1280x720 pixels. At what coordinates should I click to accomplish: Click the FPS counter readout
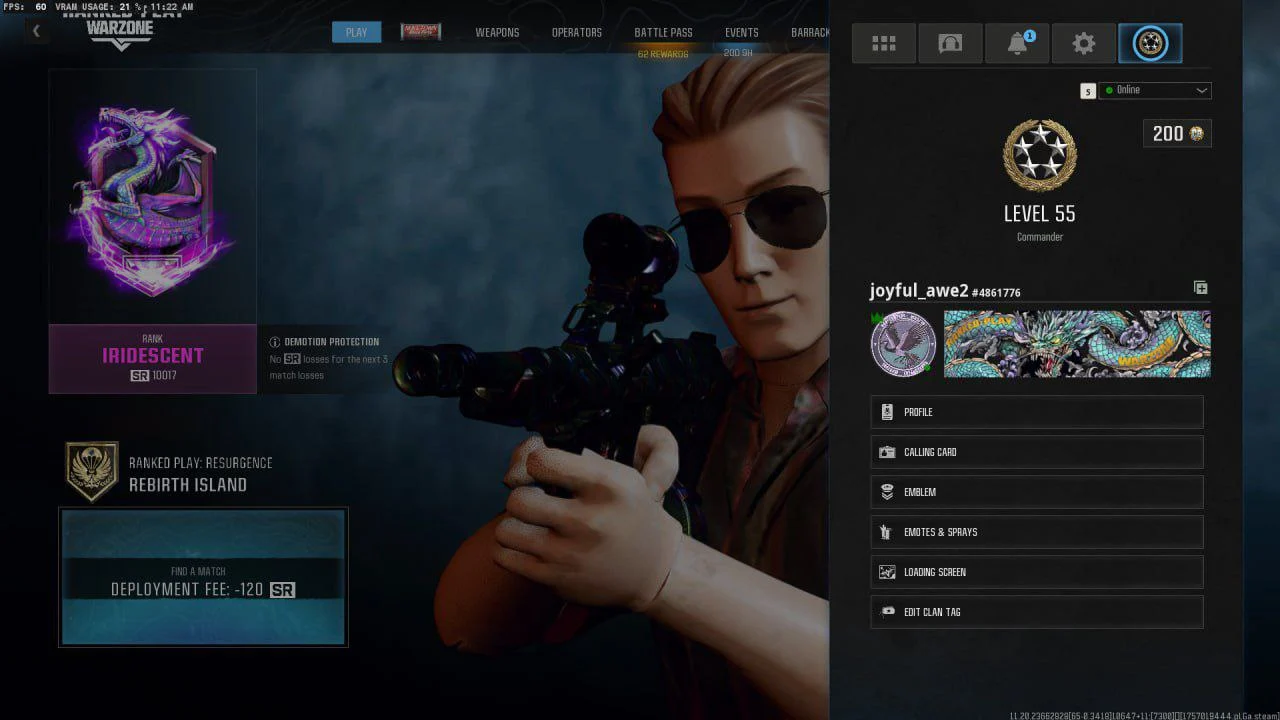pos(24,7)
